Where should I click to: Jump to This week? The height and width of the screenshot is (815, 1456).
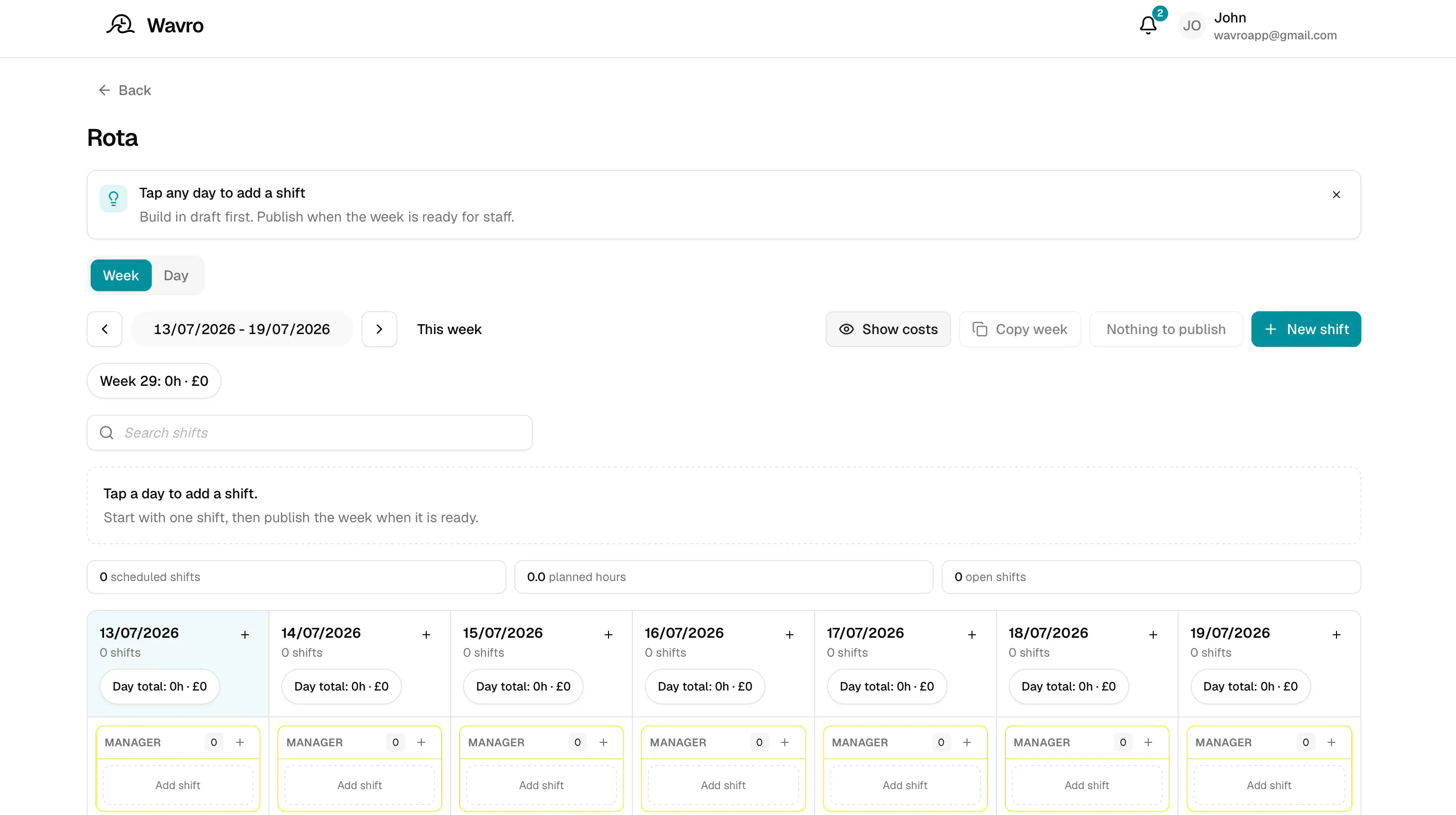(449, 329)
